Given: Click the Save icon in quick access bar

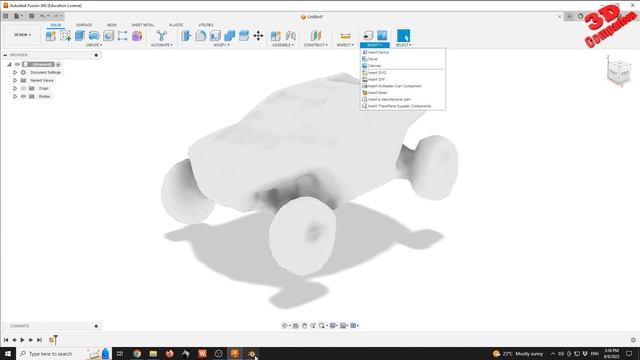Looking at the screenshot, I should [x=31, y=16].
